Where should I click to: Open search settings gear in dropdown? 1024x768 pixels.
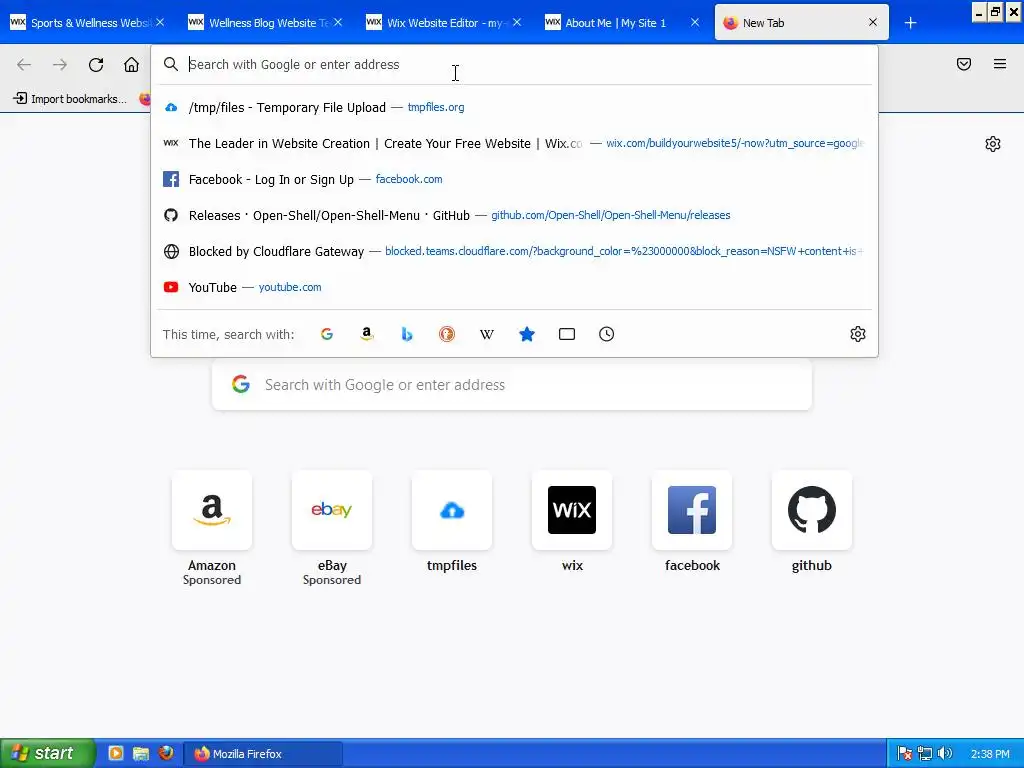pos(858,334)
